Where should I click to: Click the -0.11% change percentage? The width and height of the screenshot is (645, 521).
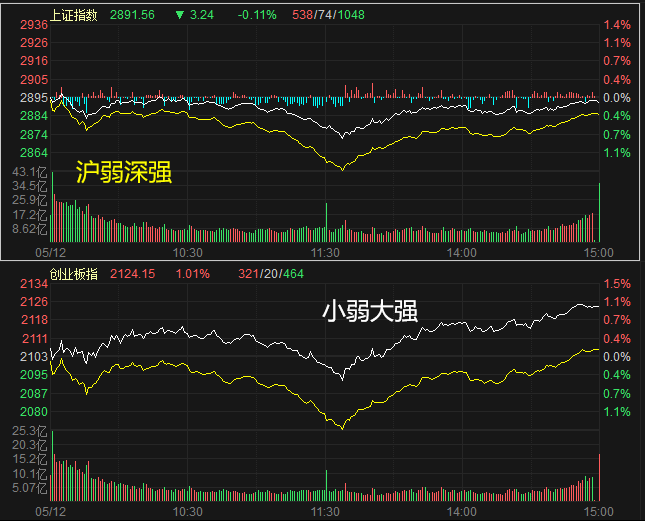pos(257,15)
